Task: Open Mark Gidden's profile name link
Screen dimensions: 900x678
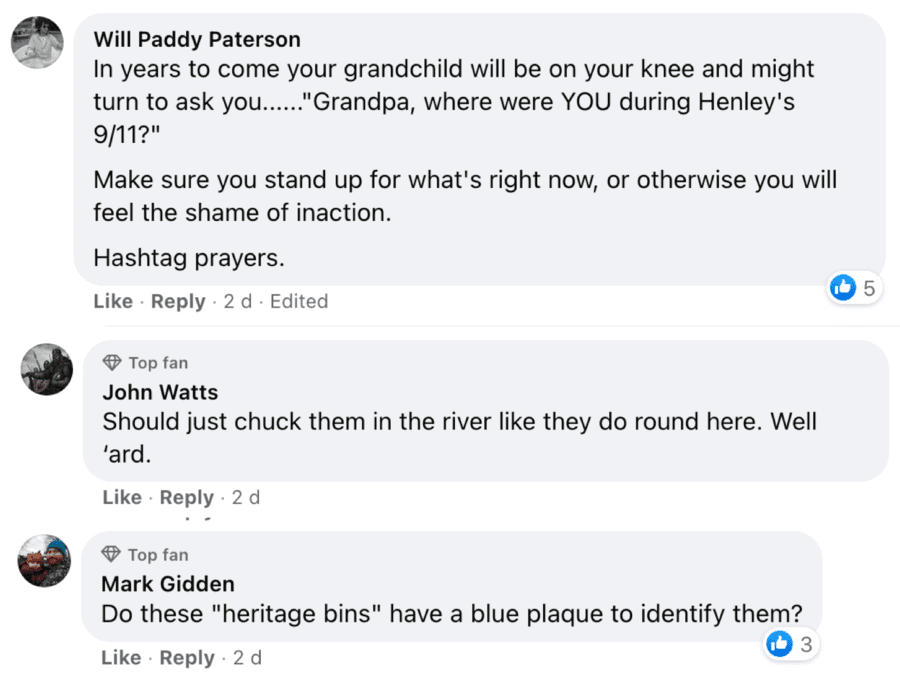Action: click(x=167, y=583)
